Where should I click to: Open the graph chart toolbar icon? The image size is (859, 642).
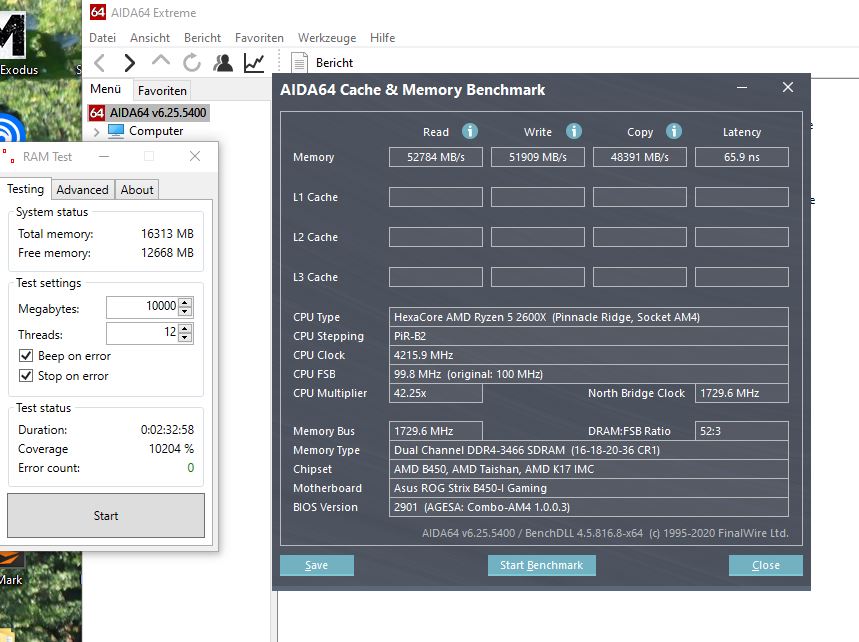(x=254, y=63)
